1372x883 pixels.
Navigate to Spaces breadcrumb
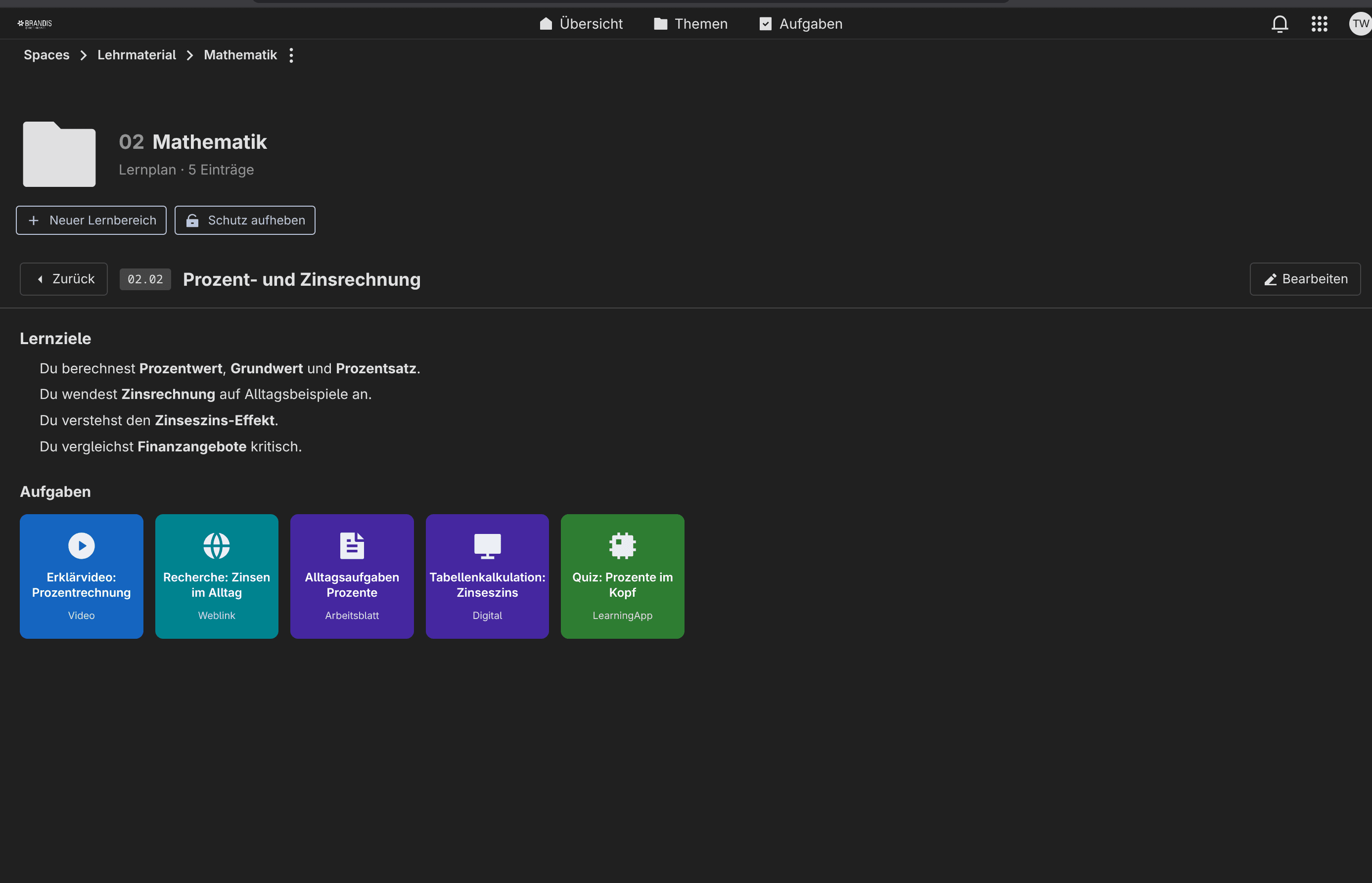click(46, 55)
